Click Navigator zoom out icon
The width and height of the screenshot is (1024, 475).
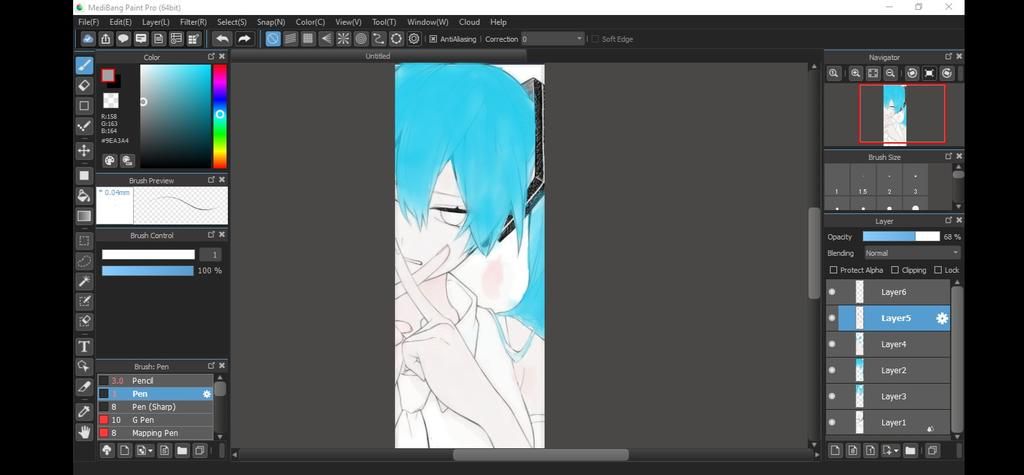[x=890, y=74]
